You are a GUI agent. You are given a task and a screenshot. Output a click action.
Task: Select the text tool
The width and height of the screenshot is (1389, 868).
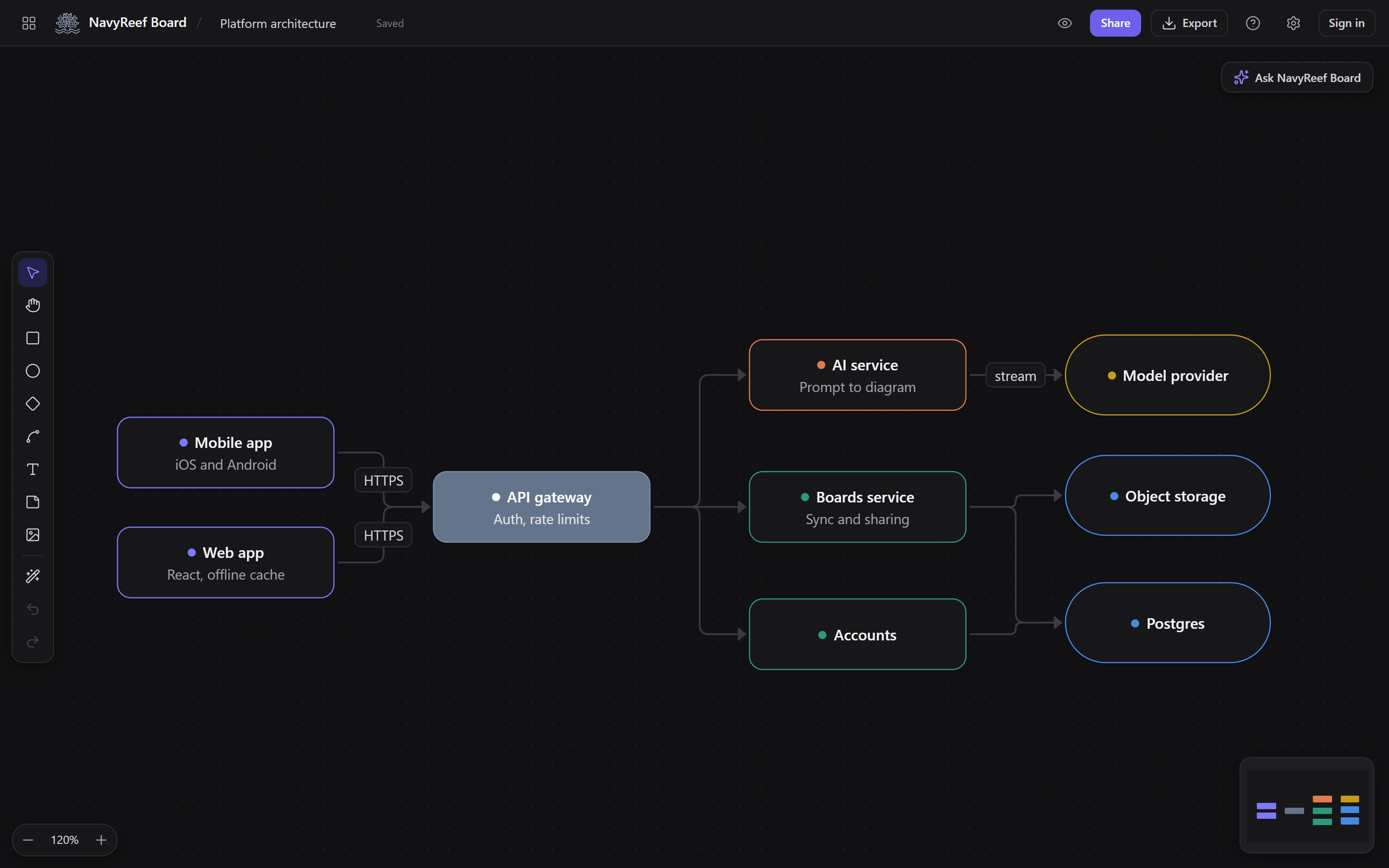pyautogui.click(x=33, y=469)
